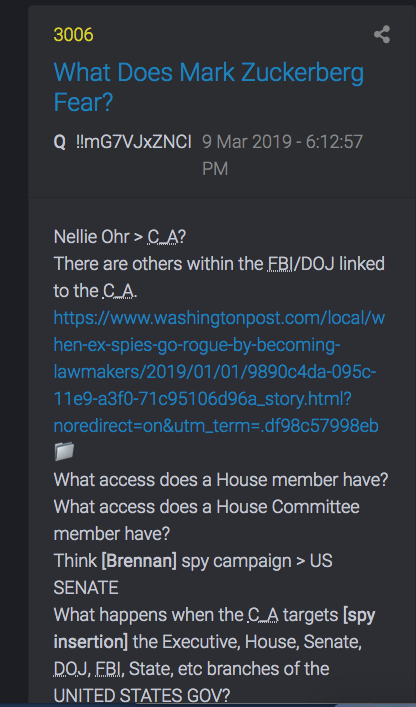Click the bold [spy insertion] text
This screenshot has height=707, width=416.
(x=215, y=628)
